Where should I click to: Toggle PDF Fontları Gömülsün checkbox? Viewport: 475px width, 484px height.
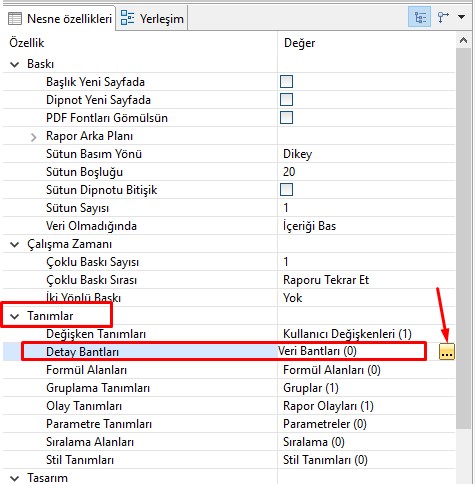coord(286,118)
